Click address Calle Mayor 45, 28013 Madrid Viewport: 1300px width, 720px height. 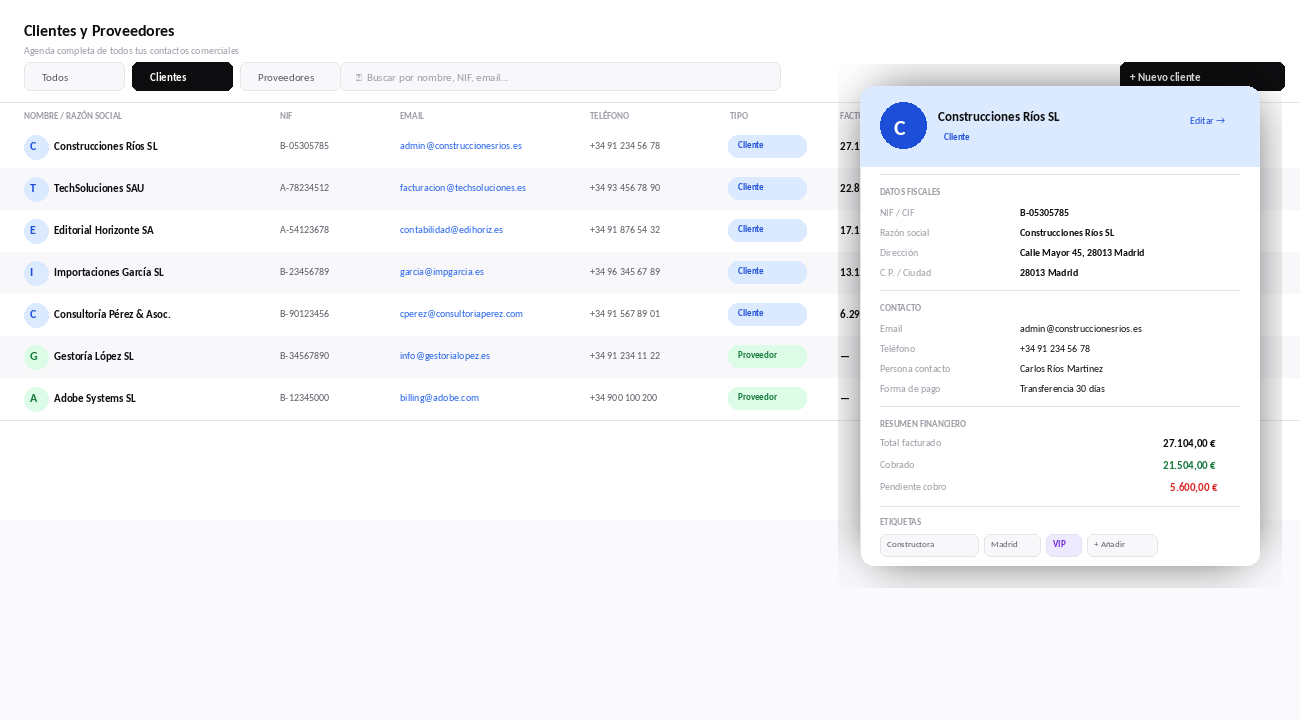coord(1082,253)
